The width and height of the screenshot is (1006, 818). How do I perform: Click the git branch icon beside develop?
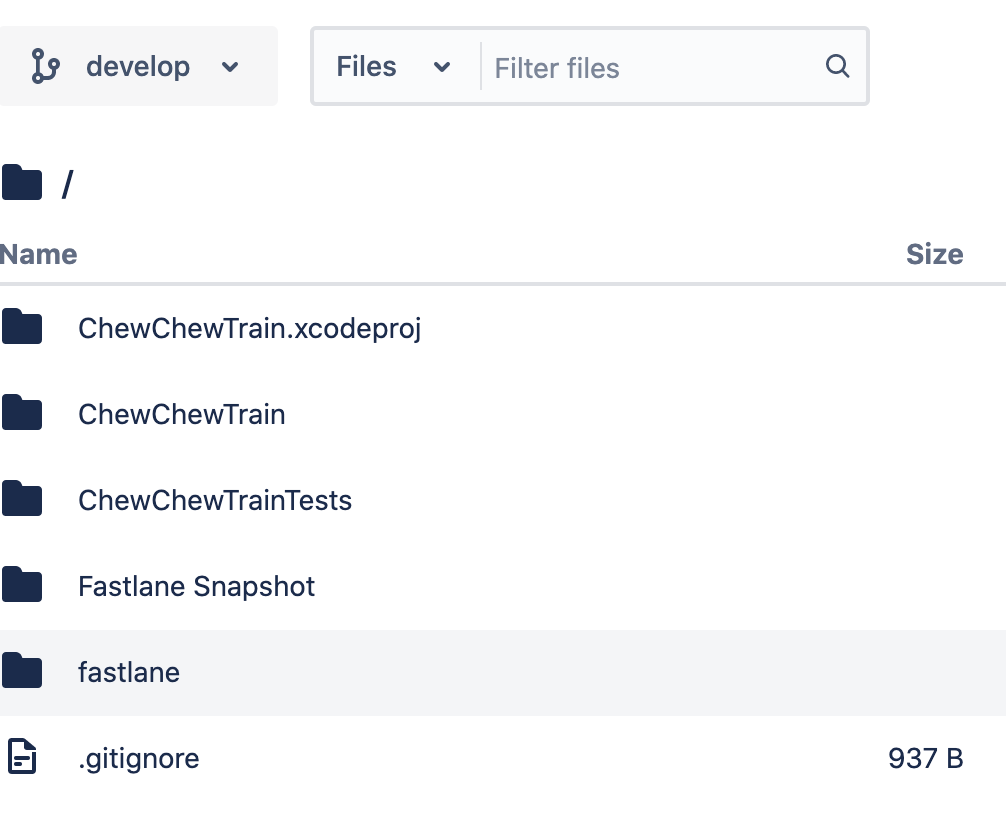46,66
